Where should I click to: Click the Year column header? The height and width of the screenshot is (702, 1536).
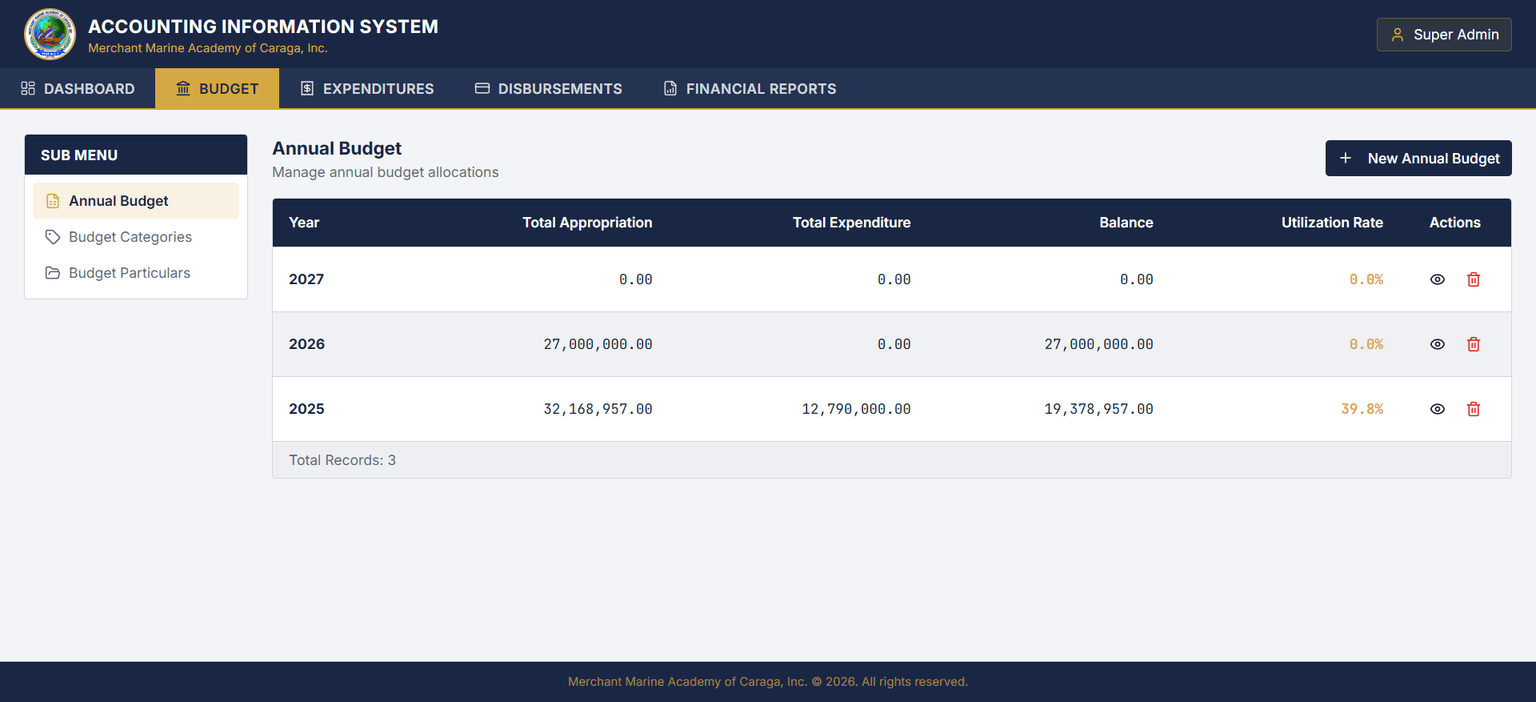[304, 223]
